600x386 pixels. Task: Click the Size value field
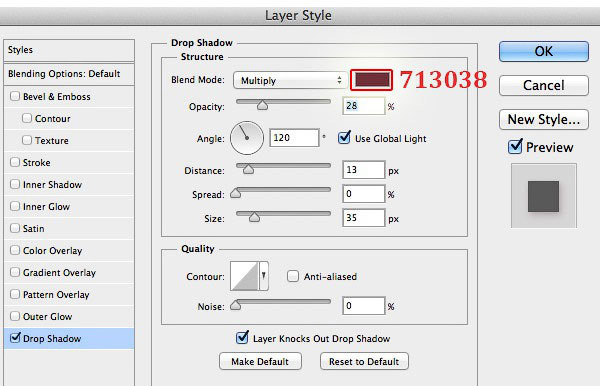point(364,218)
